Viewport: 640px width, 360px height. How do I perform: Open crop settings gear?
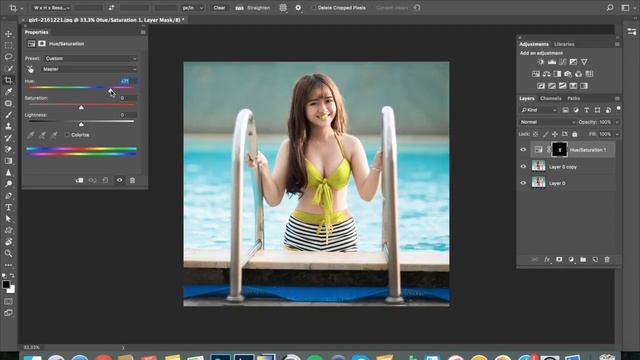pos(298,8)
